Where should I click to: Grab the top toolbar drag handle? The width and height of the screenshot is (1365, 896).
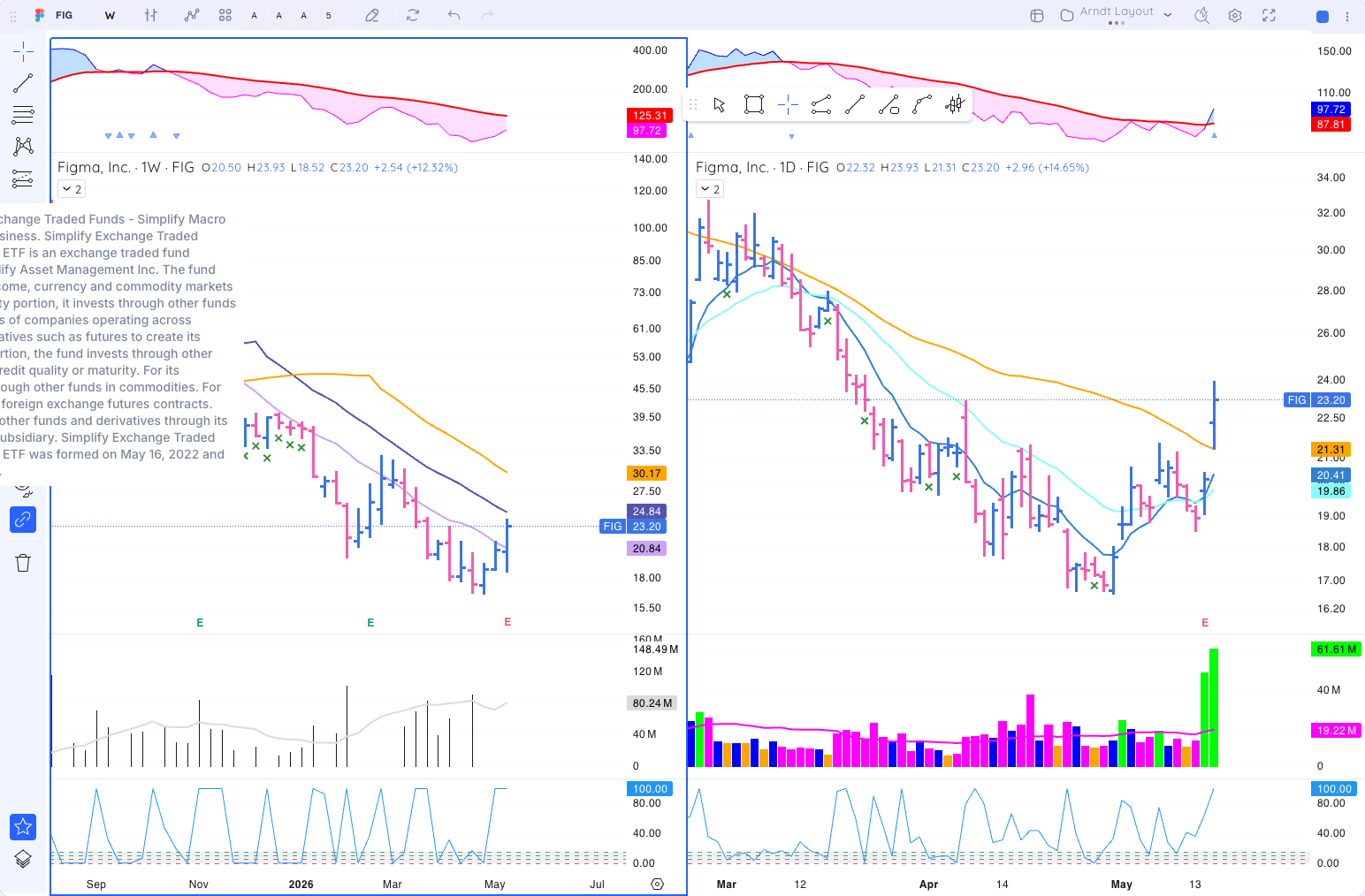[13, 16]
